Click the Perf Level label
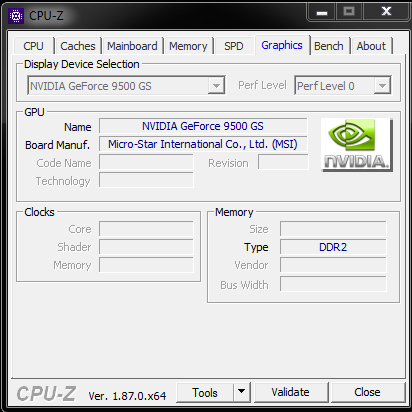Image resolution: width=412 pixels, height=412 pixels. (262, 85)
